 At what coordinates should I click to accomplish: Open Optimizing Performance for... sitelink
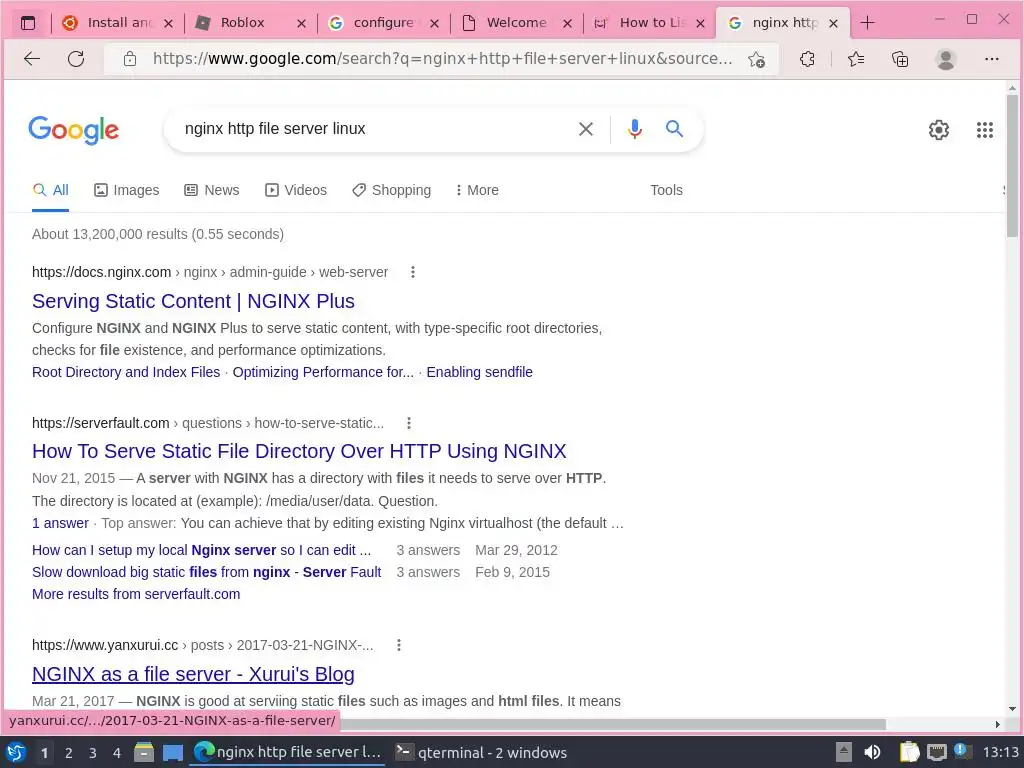[323, 372]
